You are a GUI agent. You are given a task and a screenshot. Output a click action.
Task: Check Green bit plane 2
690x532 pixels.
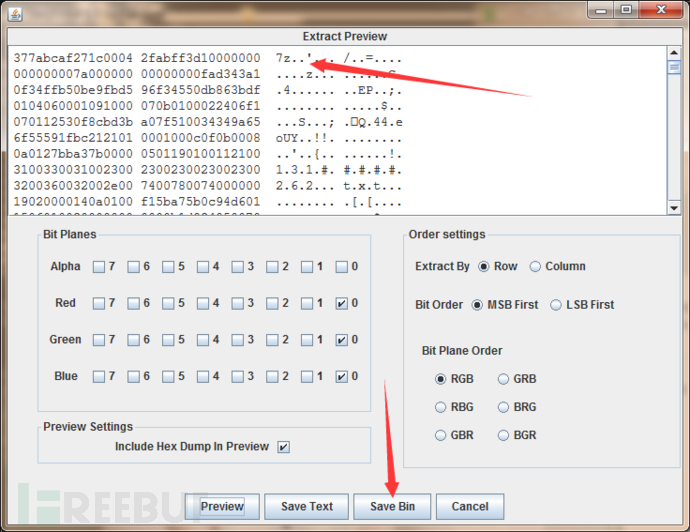[x=272, y=340]
